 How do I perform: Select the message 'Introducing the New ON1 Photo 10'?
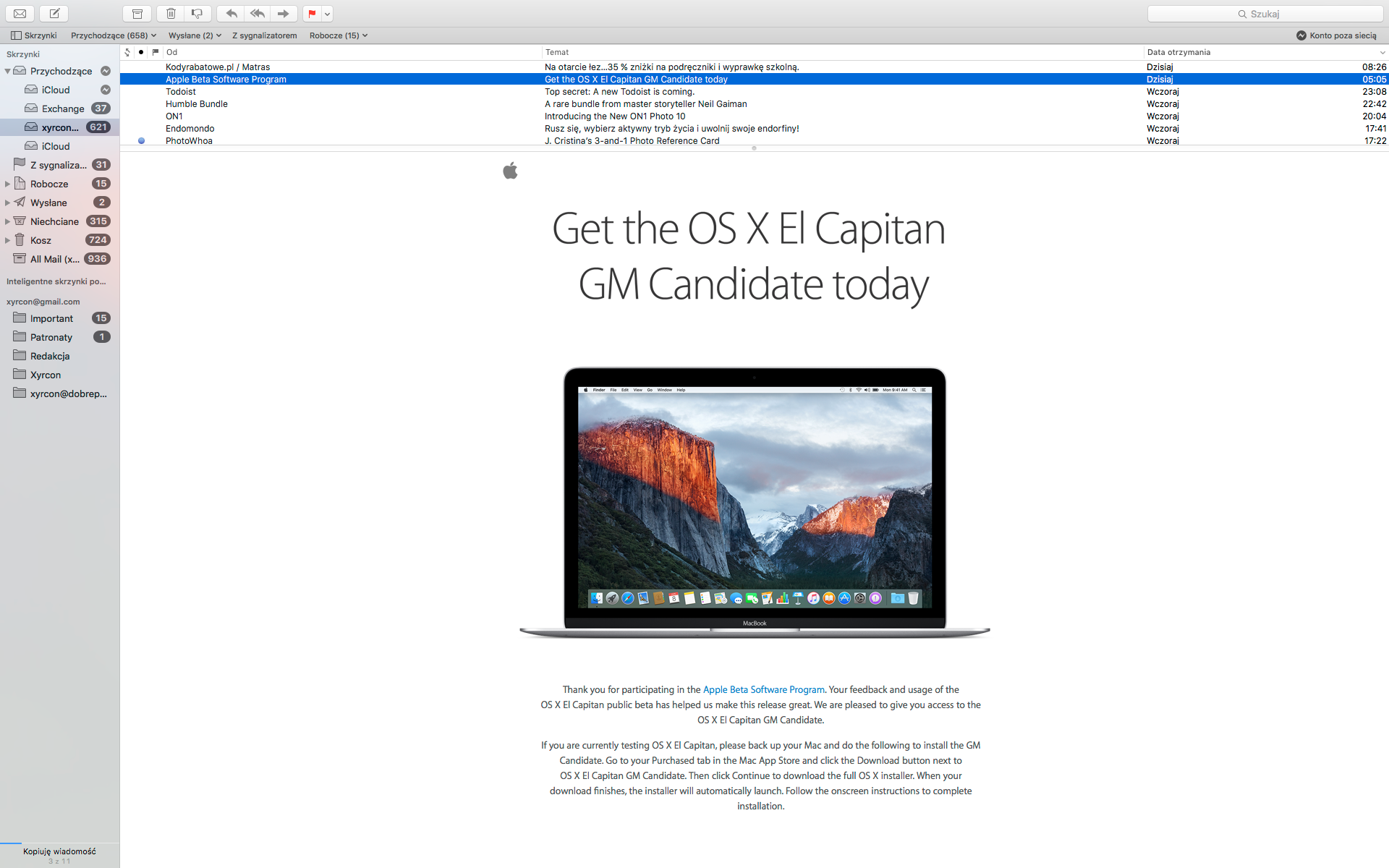tap(754, 116)
